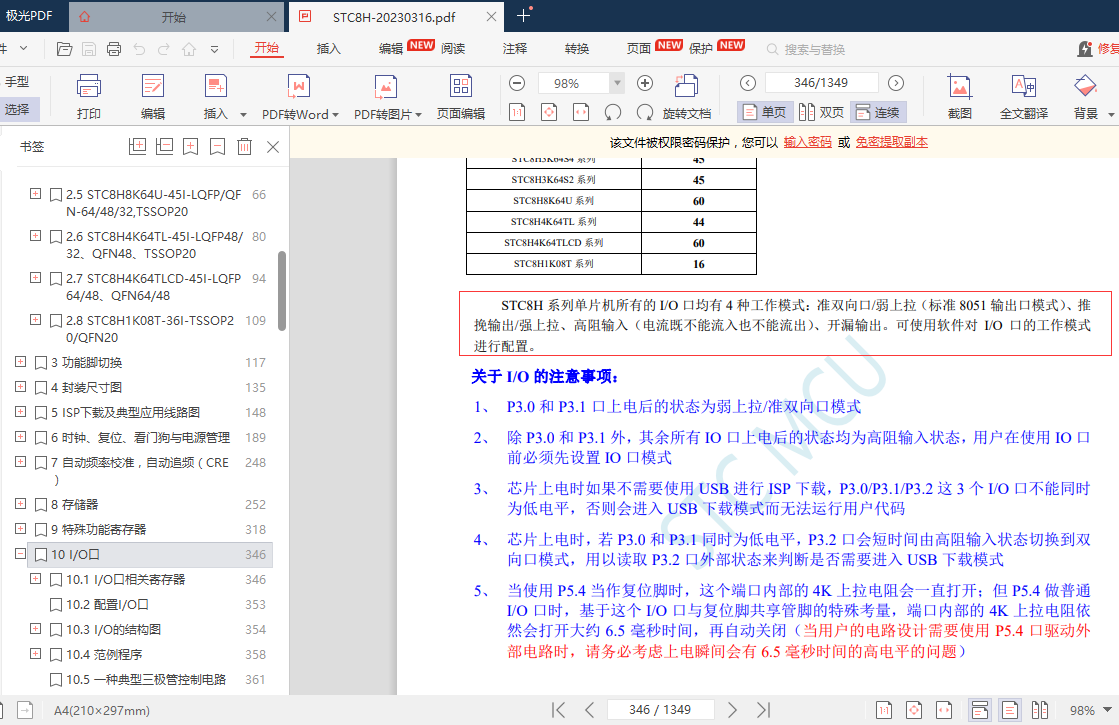This screenshot has width=1119, height=725.
Task: Expand bookmark 4 封装尺寸图
Action: point(21,387)
